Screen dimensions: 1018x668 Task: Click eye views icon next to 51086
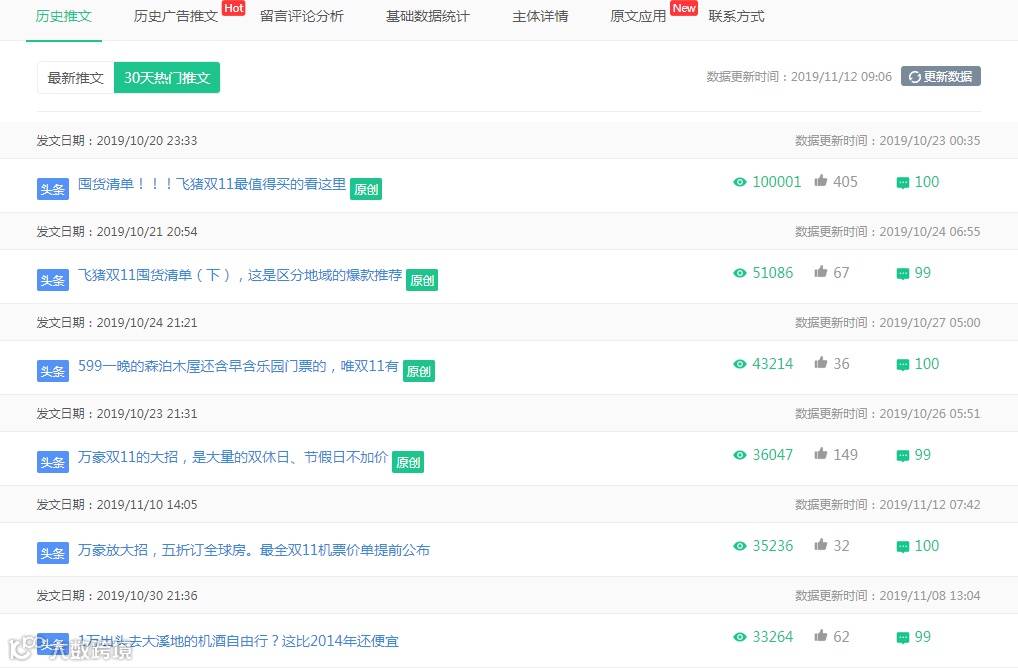pos(739,273)
